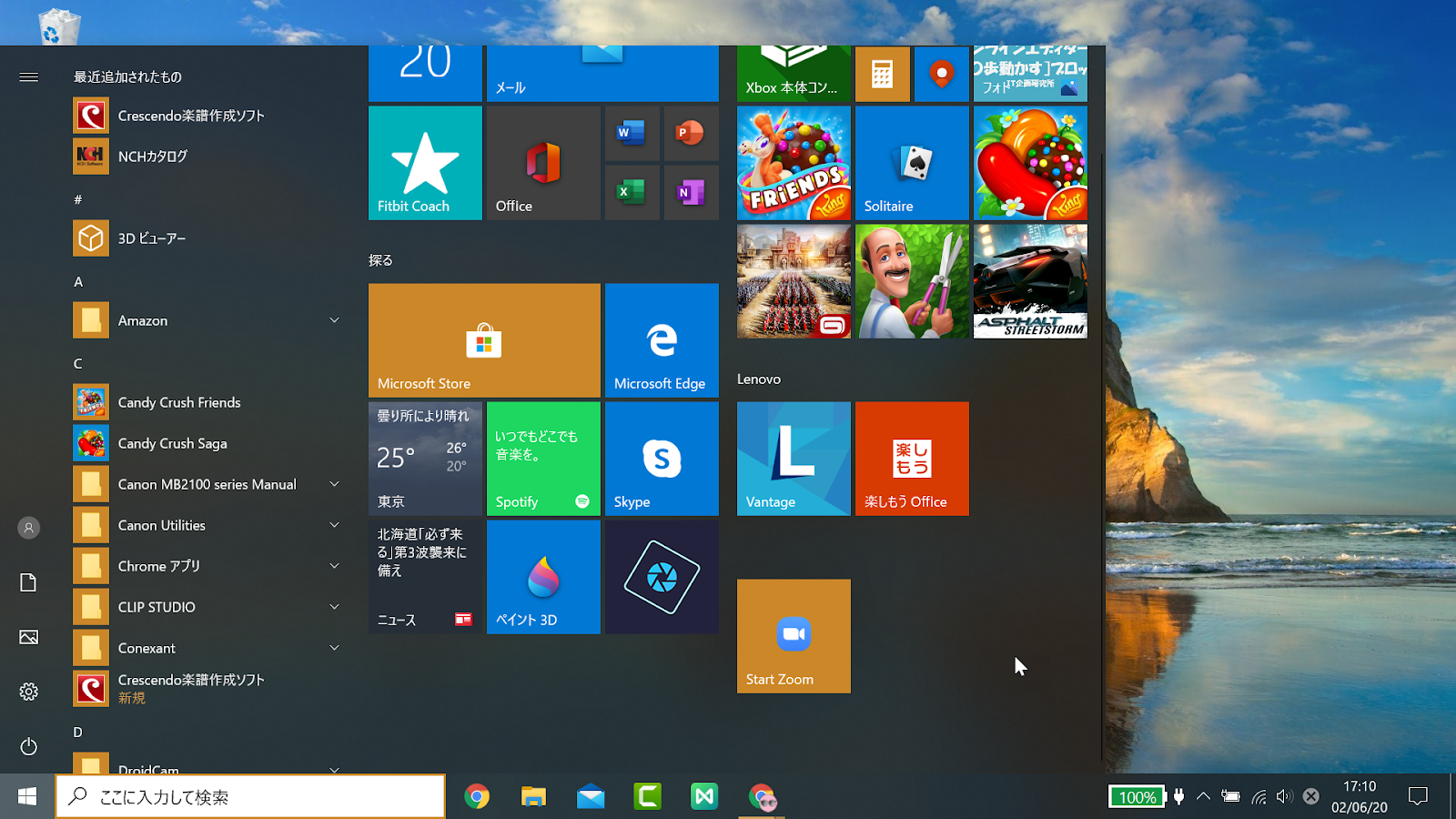The width and height of the screenshot is (1456, 819).
Task: Open the Camtasia icon on the taskbar
Action: click(x=647, y=796)
